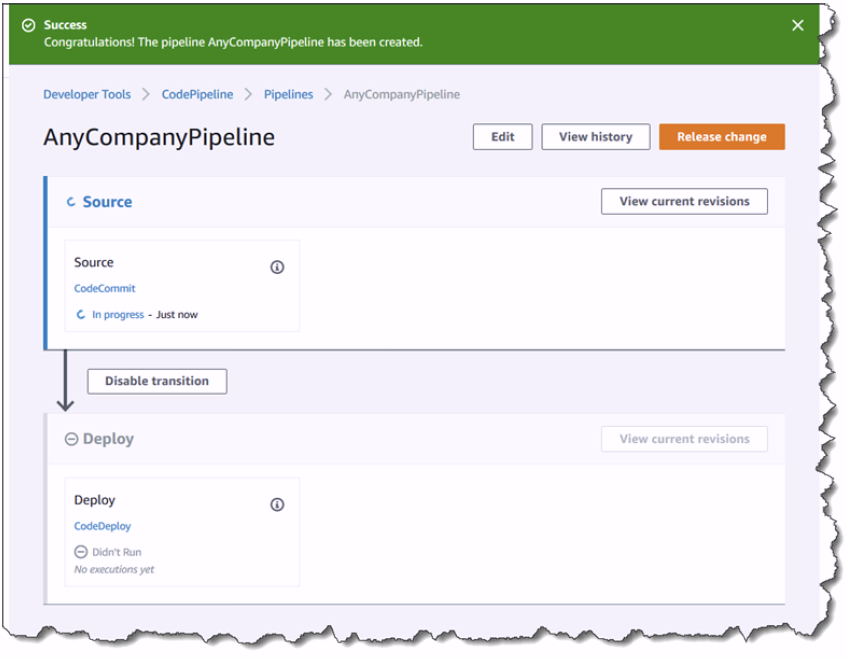The width and height of the screenshot is (846, 659).
Task: Click Disable transition button
Action: (x=157, y=382)
